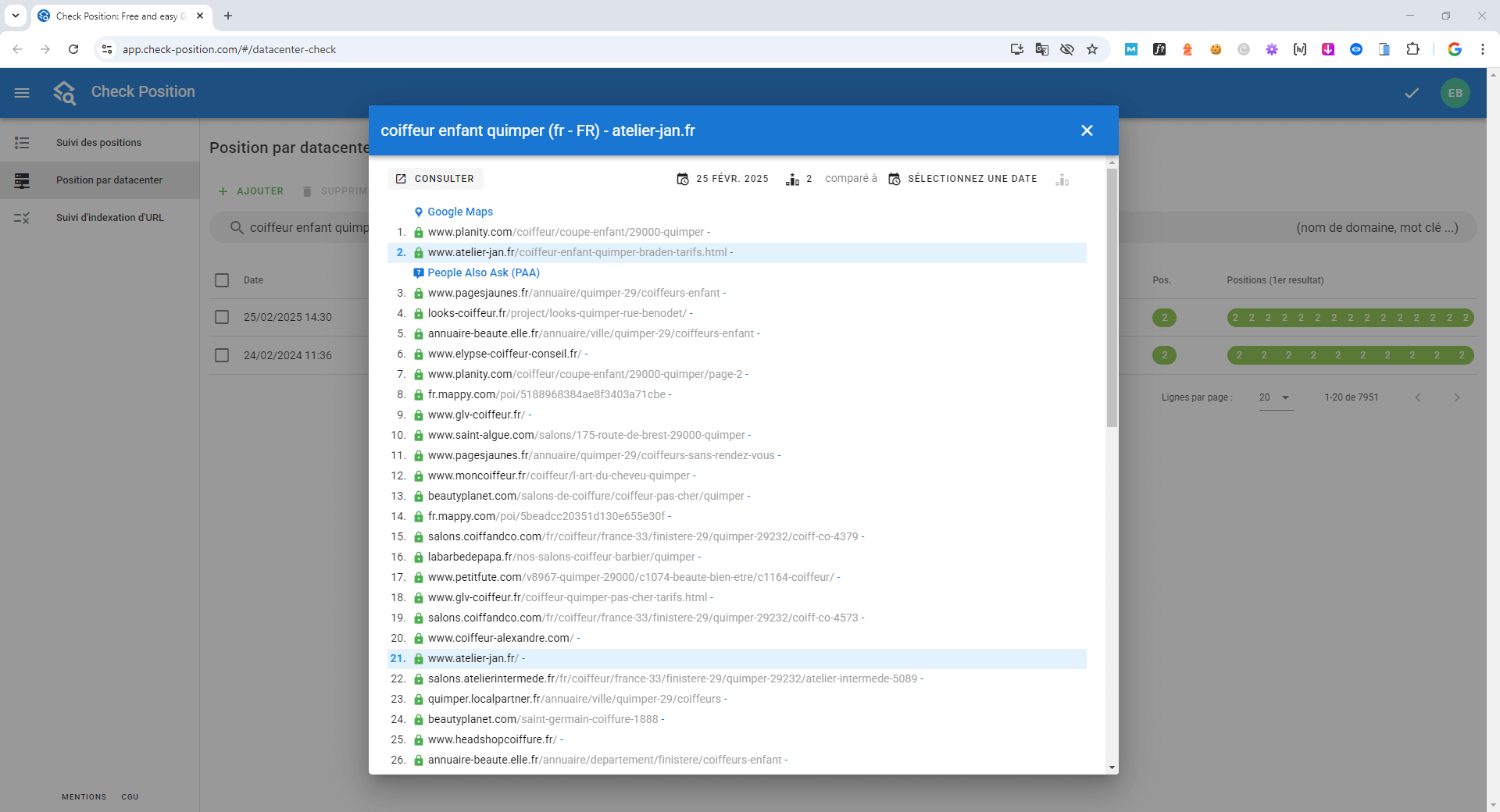Open the tab search dropdown arrow
The width and height of the screenshot is (1500, 812).
tap(15, 16)
